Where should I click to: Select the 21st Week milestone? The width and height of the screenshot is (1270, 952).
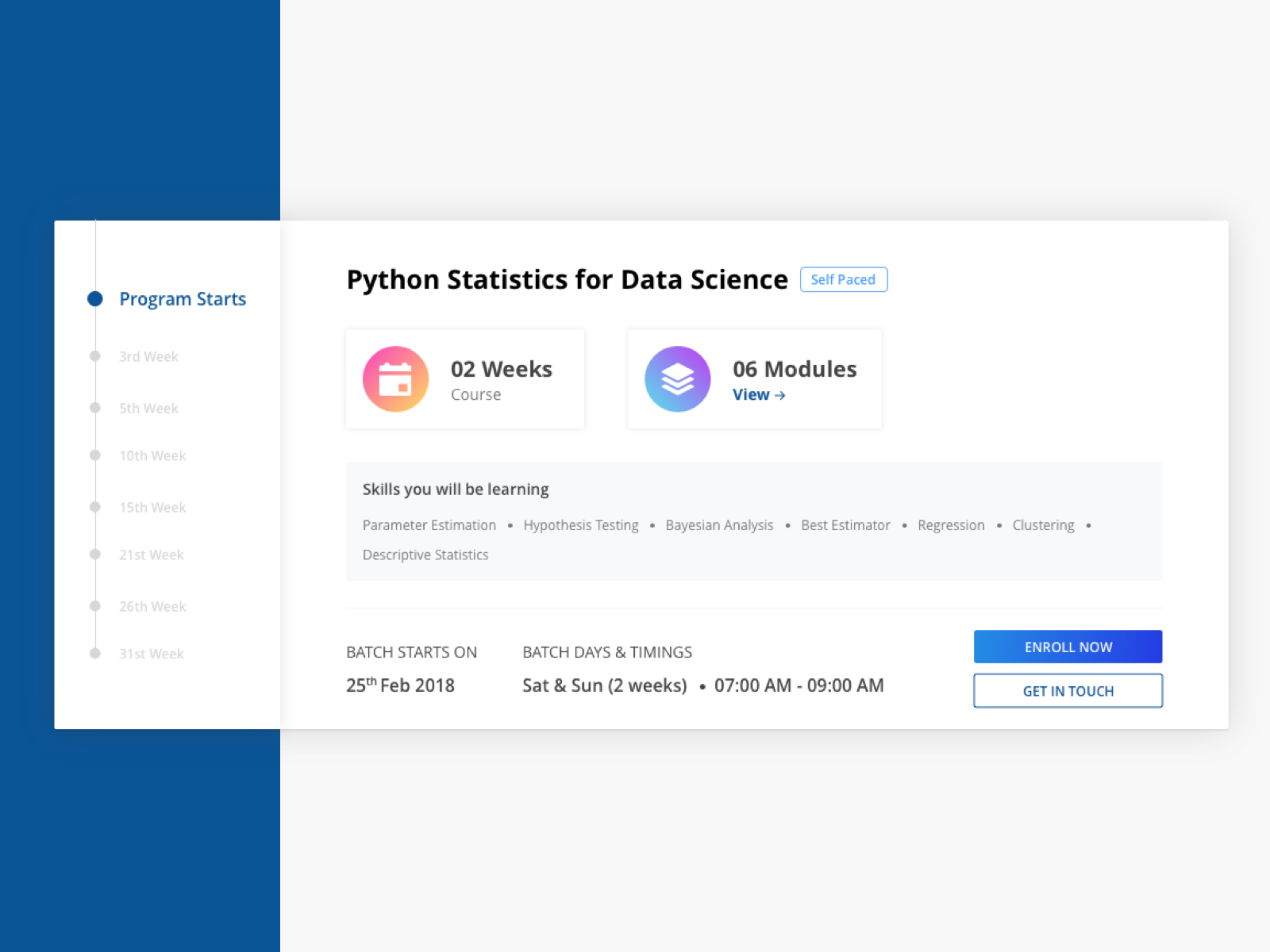coord(151,555)
